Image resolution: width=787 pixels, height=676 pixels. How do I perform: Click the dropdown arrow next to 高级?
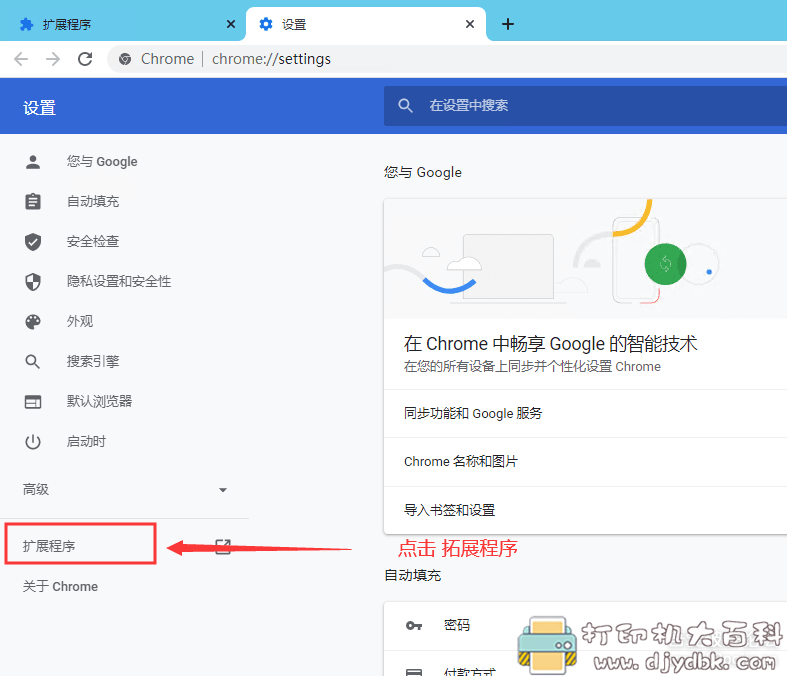click(x=223, y=490)
